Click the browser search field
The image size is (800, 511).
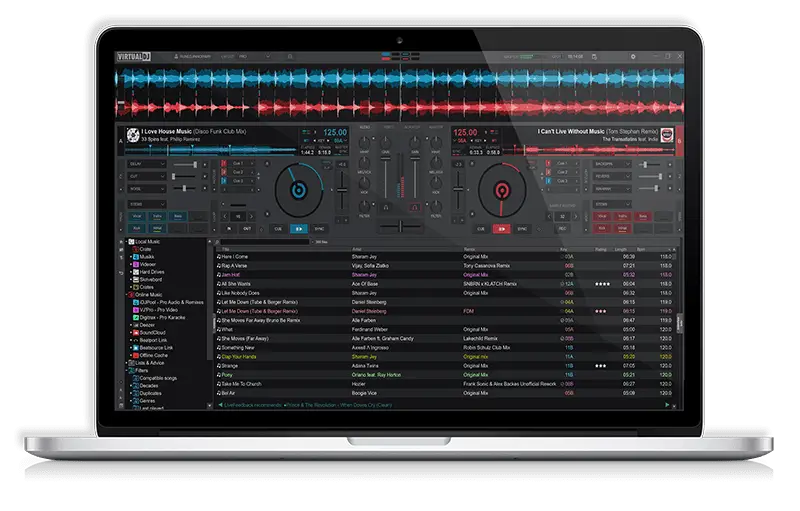pyautogui.click(x=263, y=242)
